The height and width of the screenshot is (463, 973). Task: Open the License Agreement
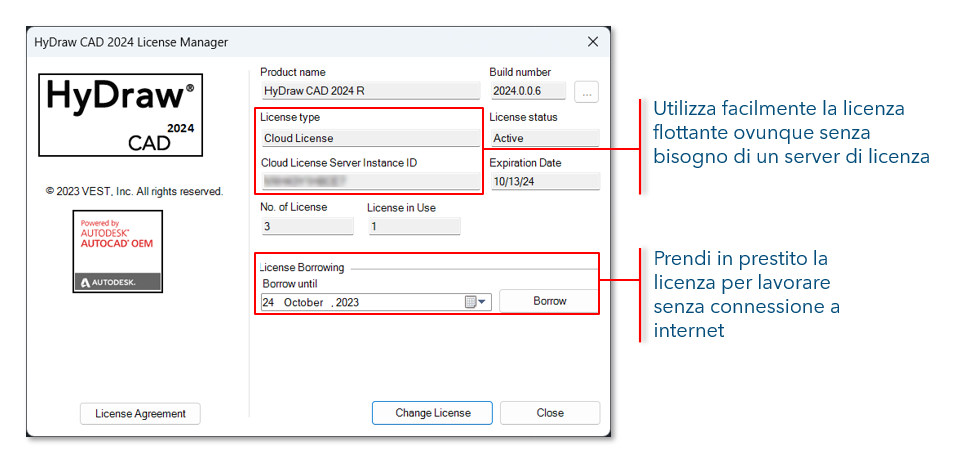[x=140, y=414]
